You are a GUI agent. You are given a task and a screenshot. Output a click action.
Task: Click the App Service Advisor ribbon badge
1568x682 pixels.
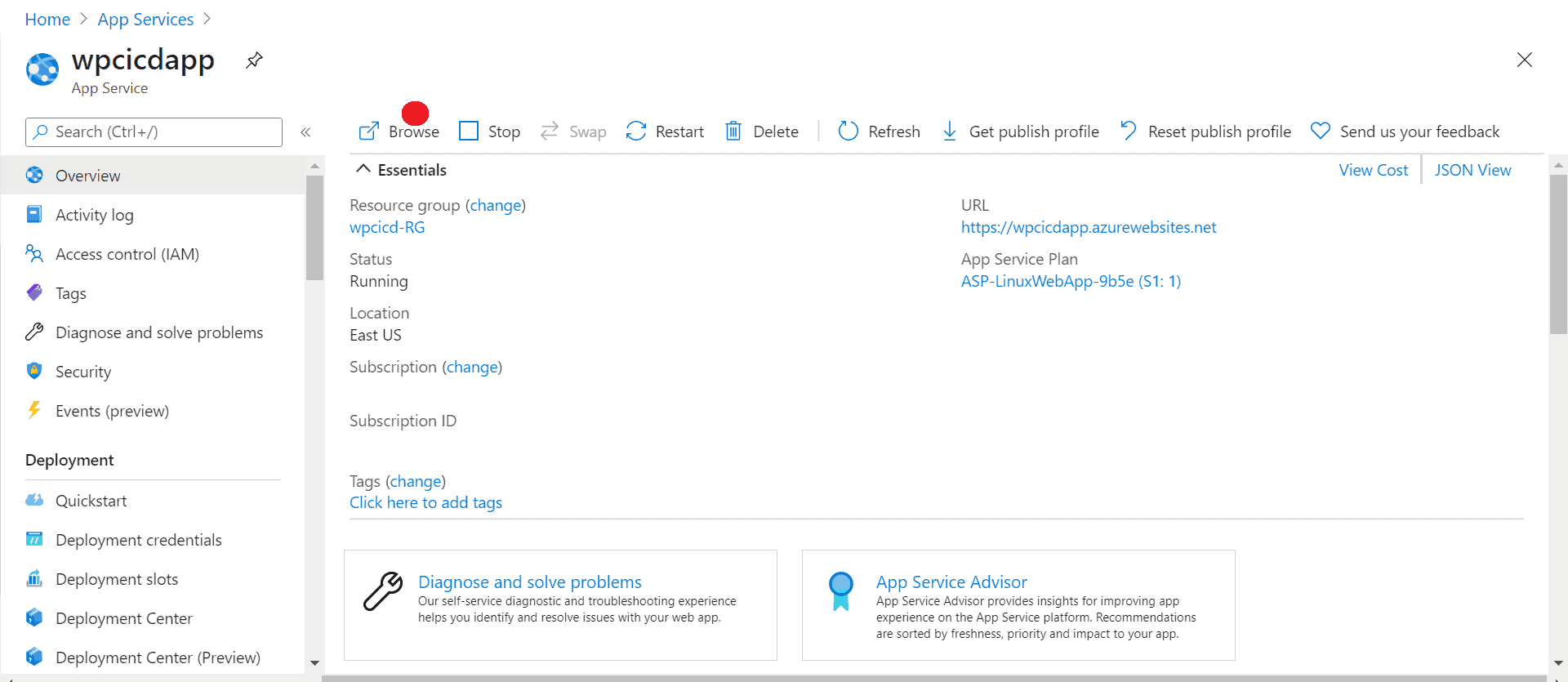[x=841, y=591]
